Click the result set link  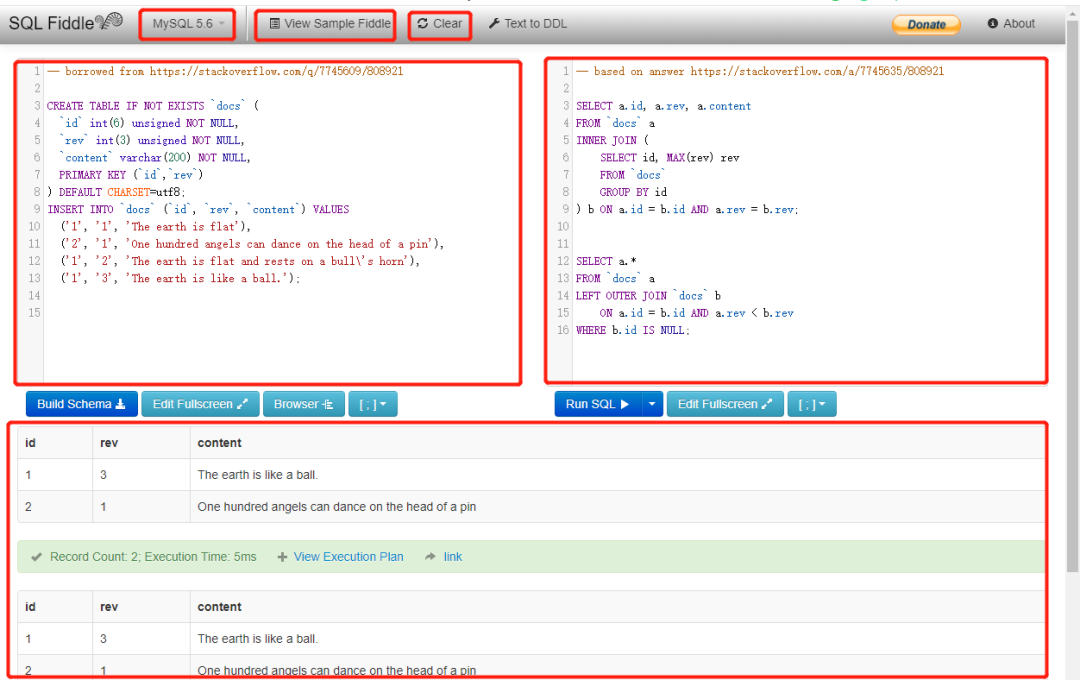pyautogui.click(x=452, y=557)
